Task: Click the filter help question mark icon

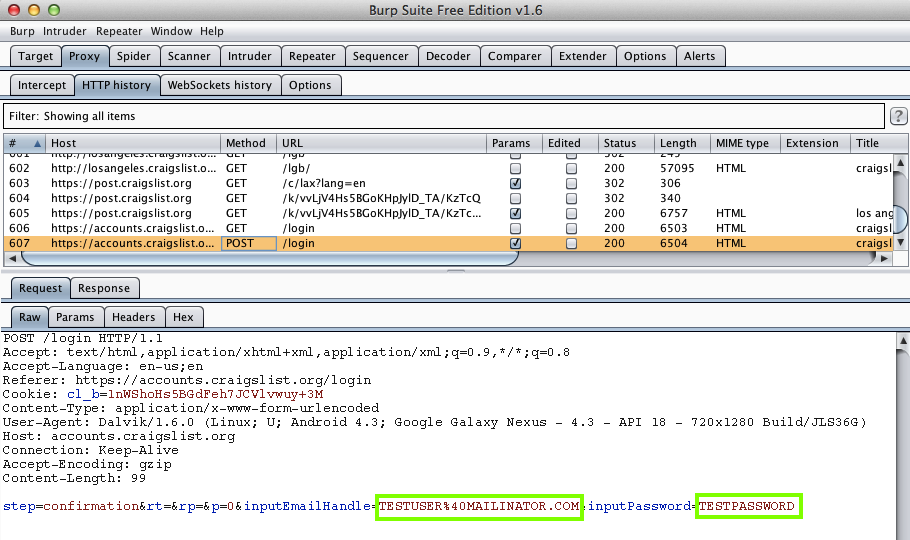Action: [x=898, y=116]
